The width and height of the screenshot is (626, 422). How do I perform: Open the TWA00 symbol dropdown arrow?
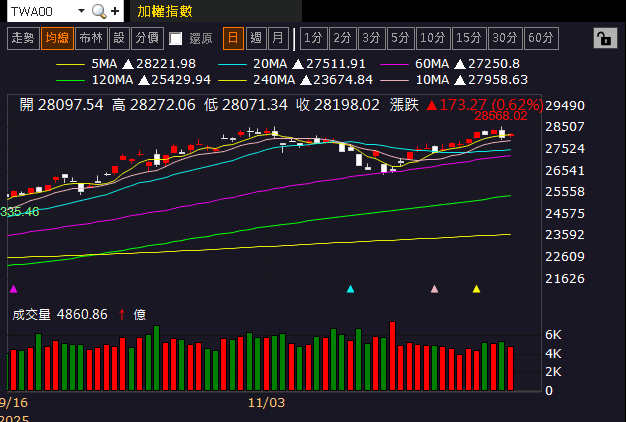point(81,11)
